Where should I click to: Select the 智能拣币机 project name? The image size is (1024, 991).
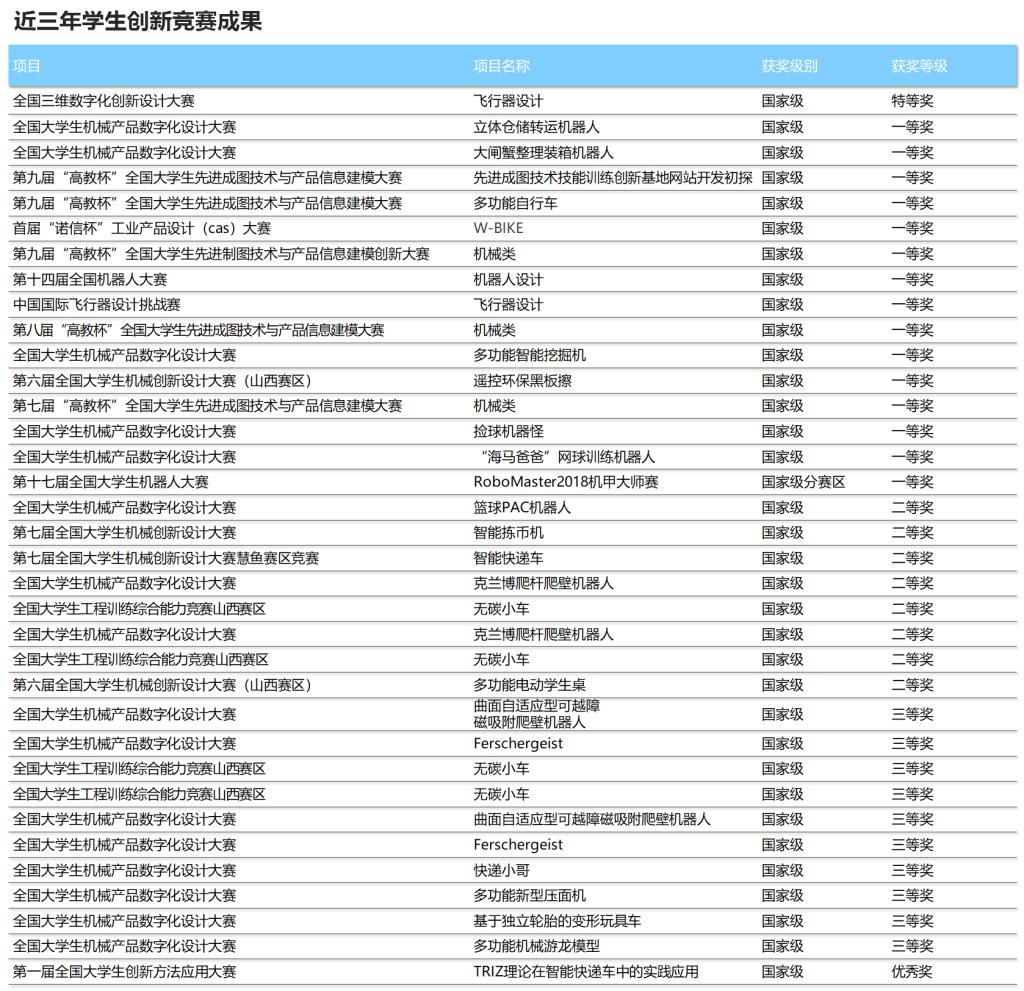click(508, 532)
